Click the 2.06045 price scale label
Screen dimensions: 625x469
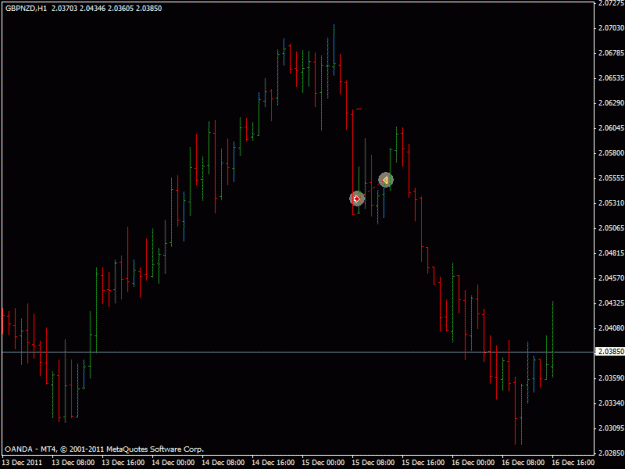click(x=611, y=128)
